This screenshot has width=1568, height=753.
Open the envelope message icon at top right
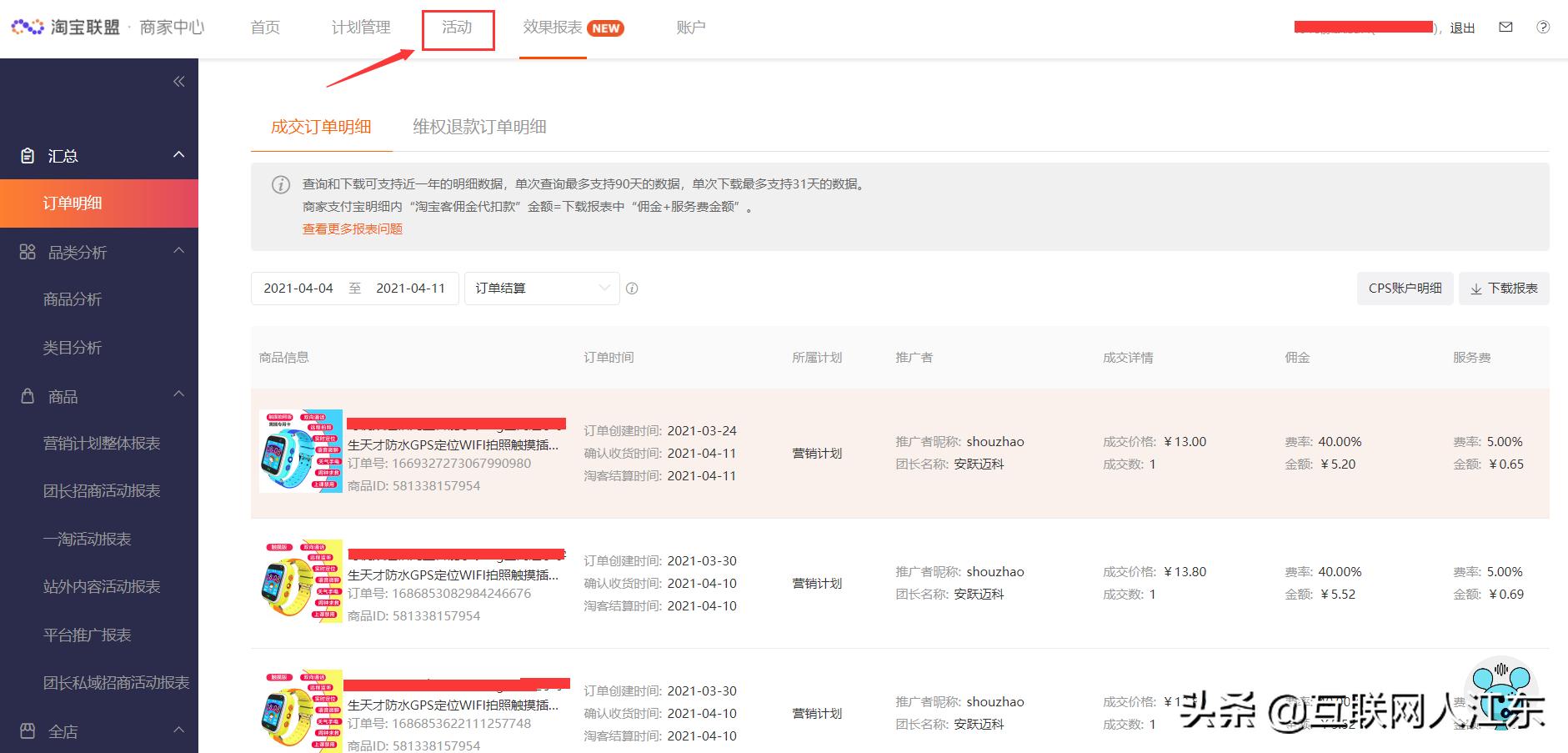(x=1505, y=27)
